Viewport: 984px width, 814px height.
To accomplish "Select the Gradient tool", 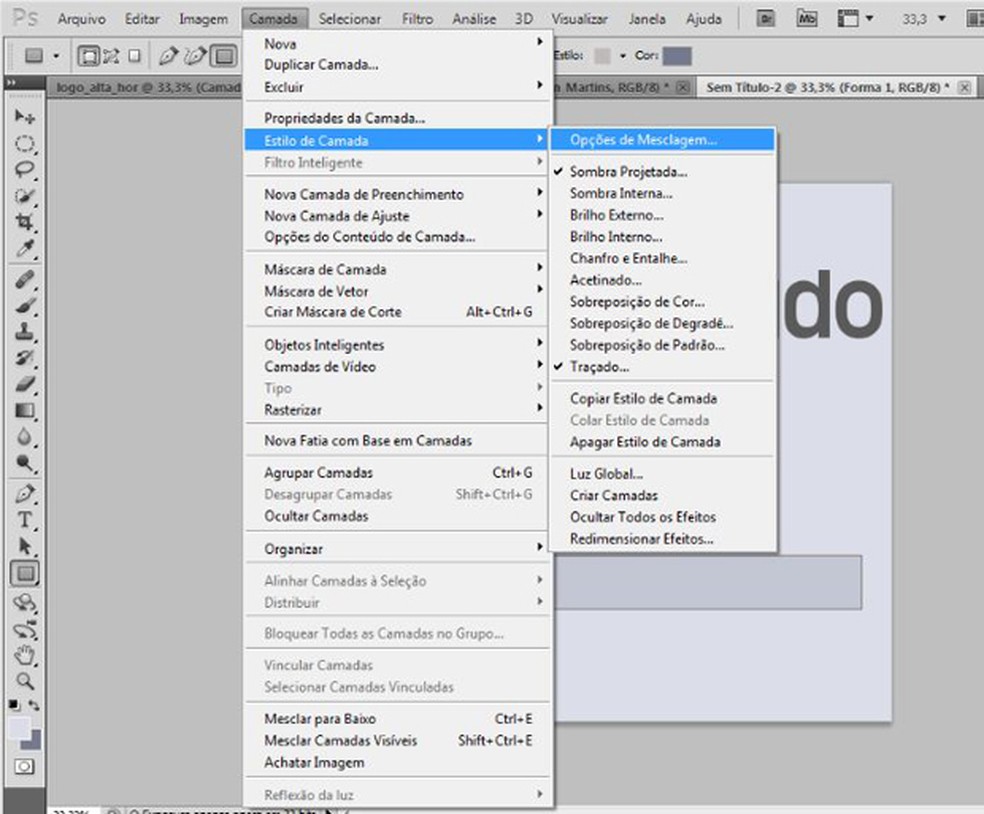I will point(24,410).
